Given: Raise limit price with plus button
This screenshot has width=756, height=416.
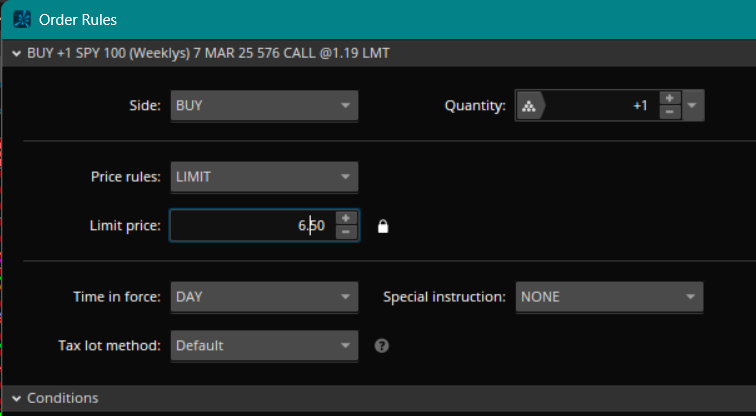Looking at the screenshot, I should [x=346, y=219].
